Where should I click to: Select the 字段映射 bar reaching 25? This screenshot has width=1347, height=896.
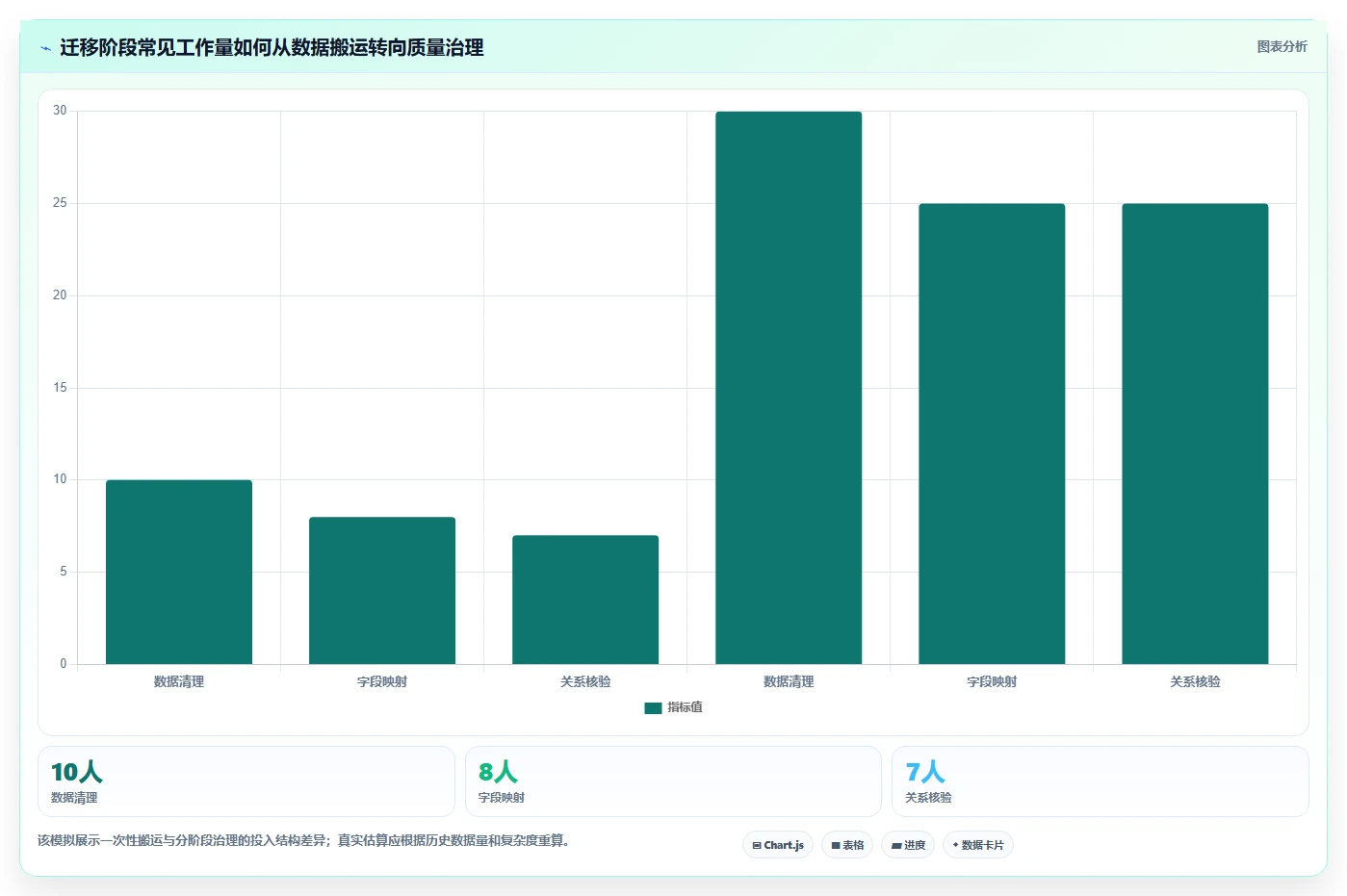pyautogui.click(x=992, y=434)
